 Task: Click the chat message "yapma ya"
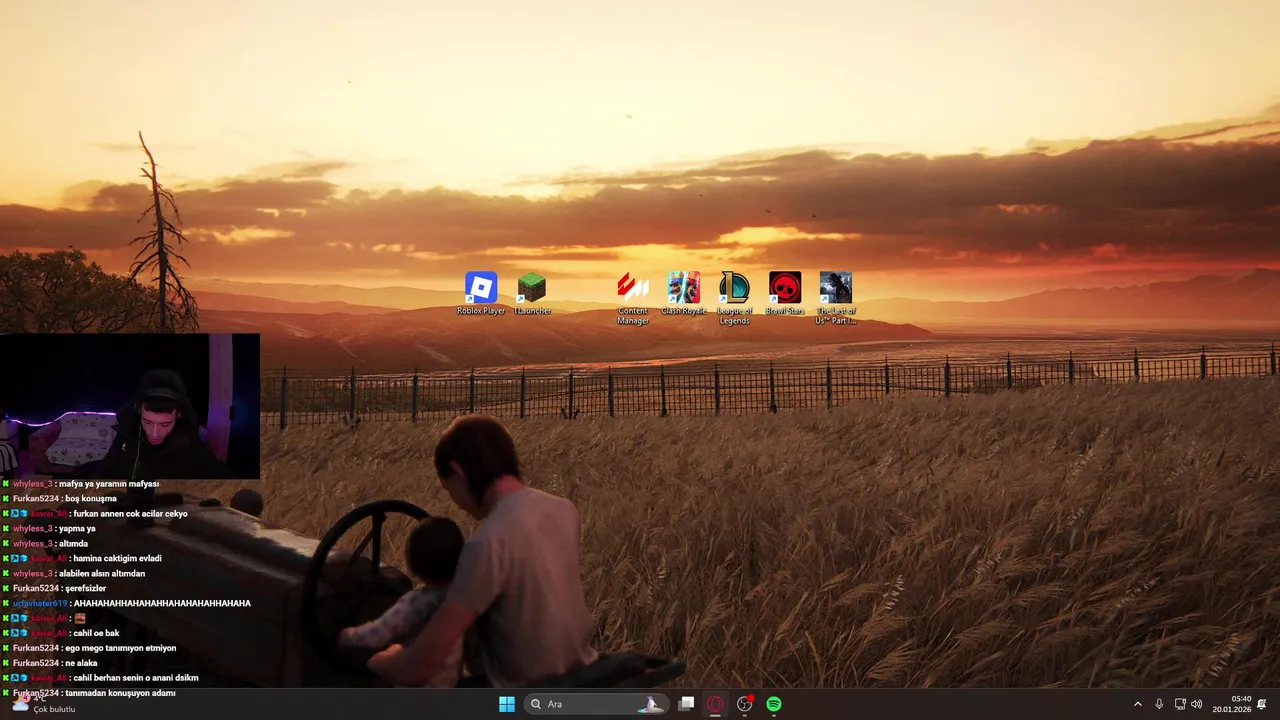[x=77, y=529]
